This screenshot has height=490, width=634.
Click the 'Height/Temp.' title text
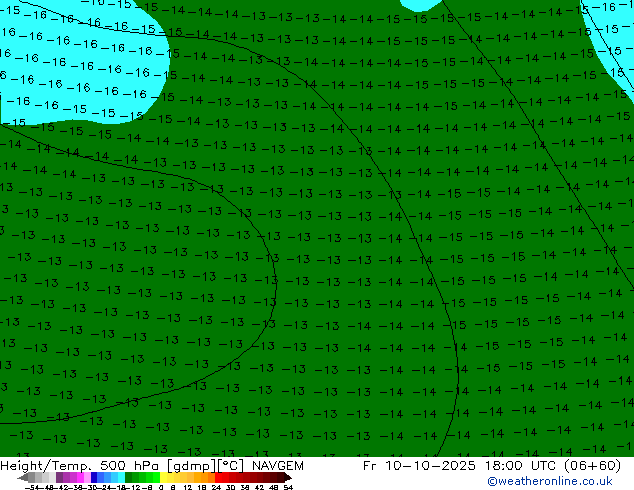pyautogui.click(x=46, y=466)
